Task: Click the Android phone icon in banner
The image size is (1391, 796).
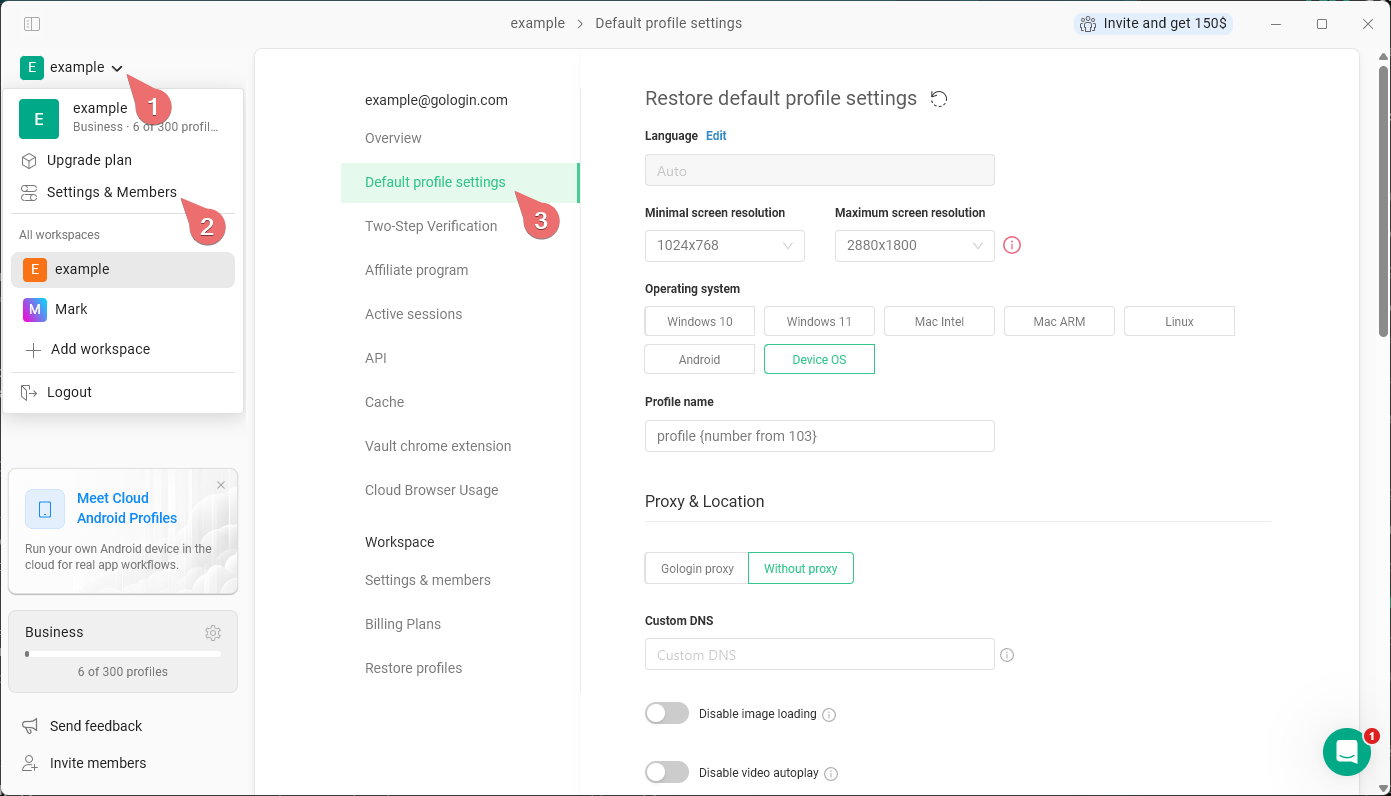Action: pyautogui.click(x=45, y=509)
